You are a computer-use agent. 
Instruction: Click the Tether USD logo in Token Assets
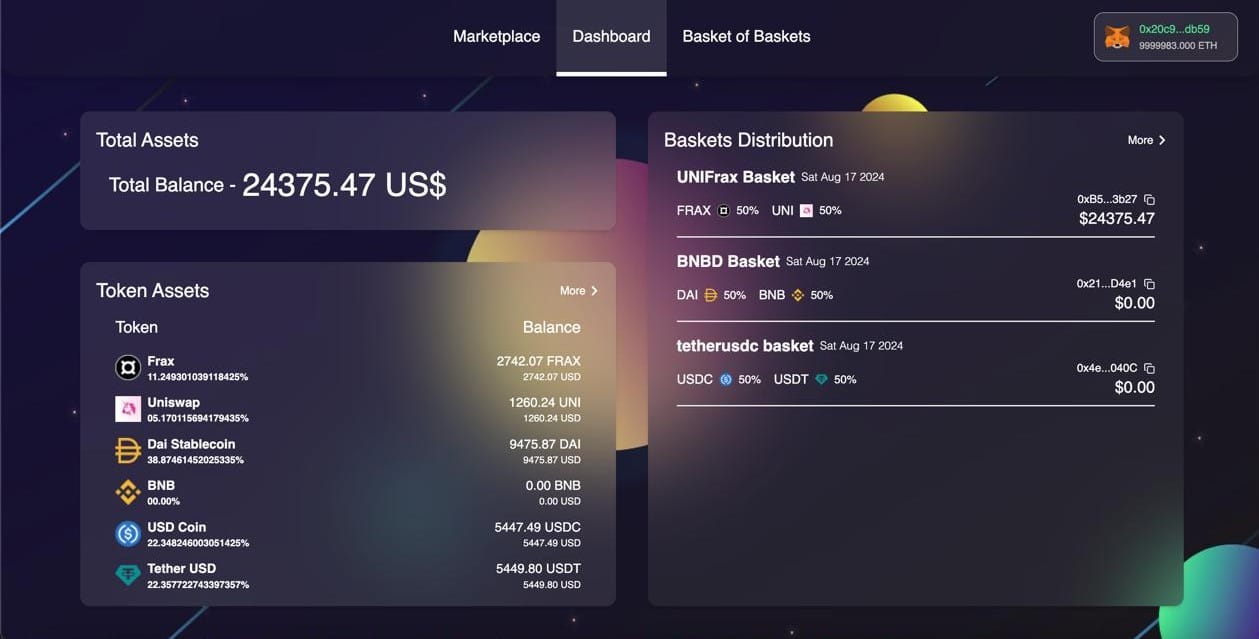pyautogui.click(x=128, y=575)
